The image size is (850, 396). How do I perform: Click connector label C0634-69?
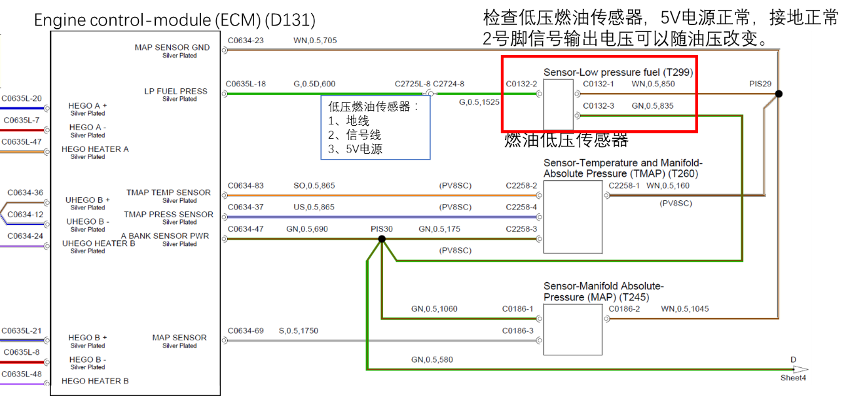click(x=246, y=330)
